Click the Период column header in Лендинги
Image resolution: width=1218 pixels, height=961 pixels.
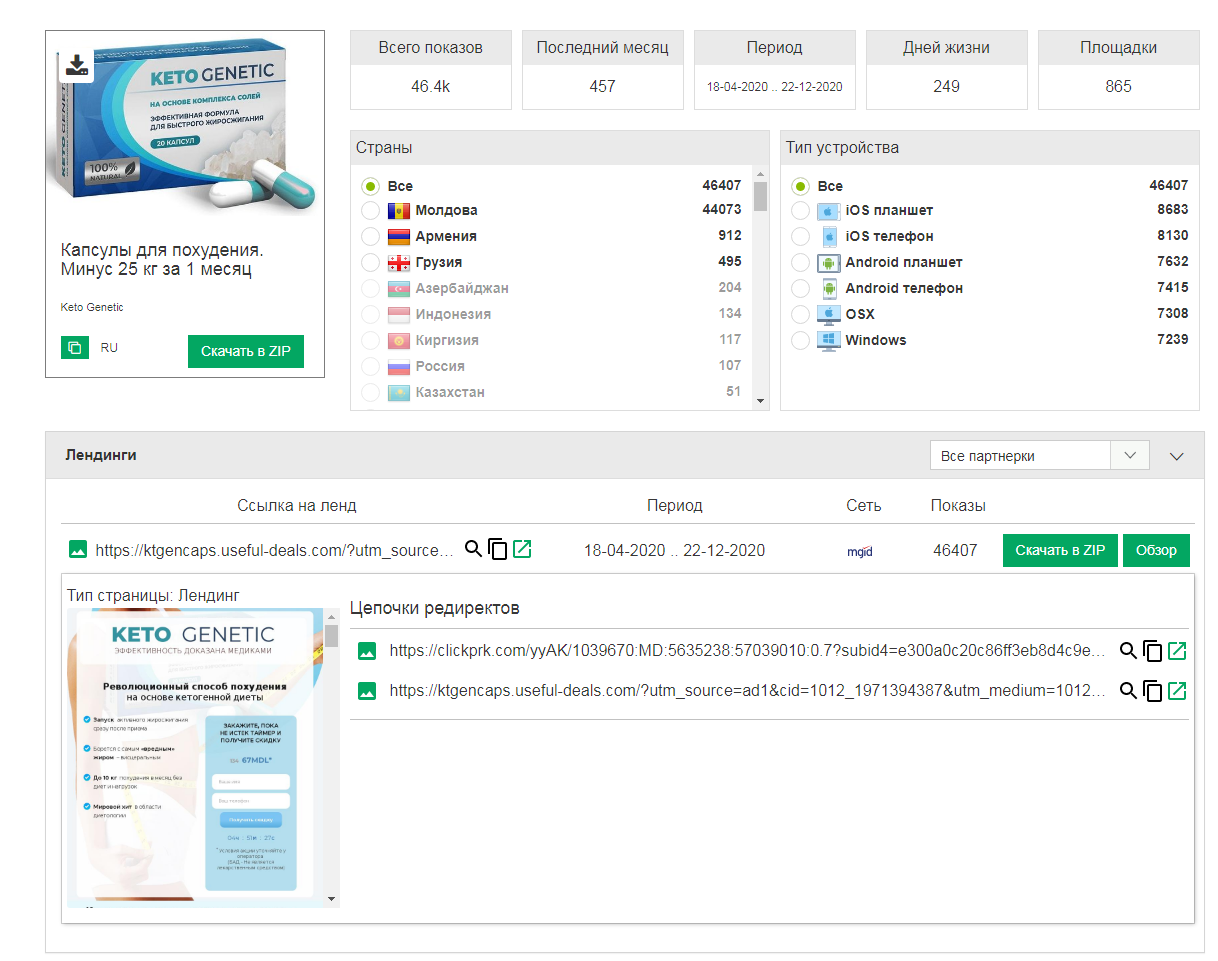tap(674, 505)
